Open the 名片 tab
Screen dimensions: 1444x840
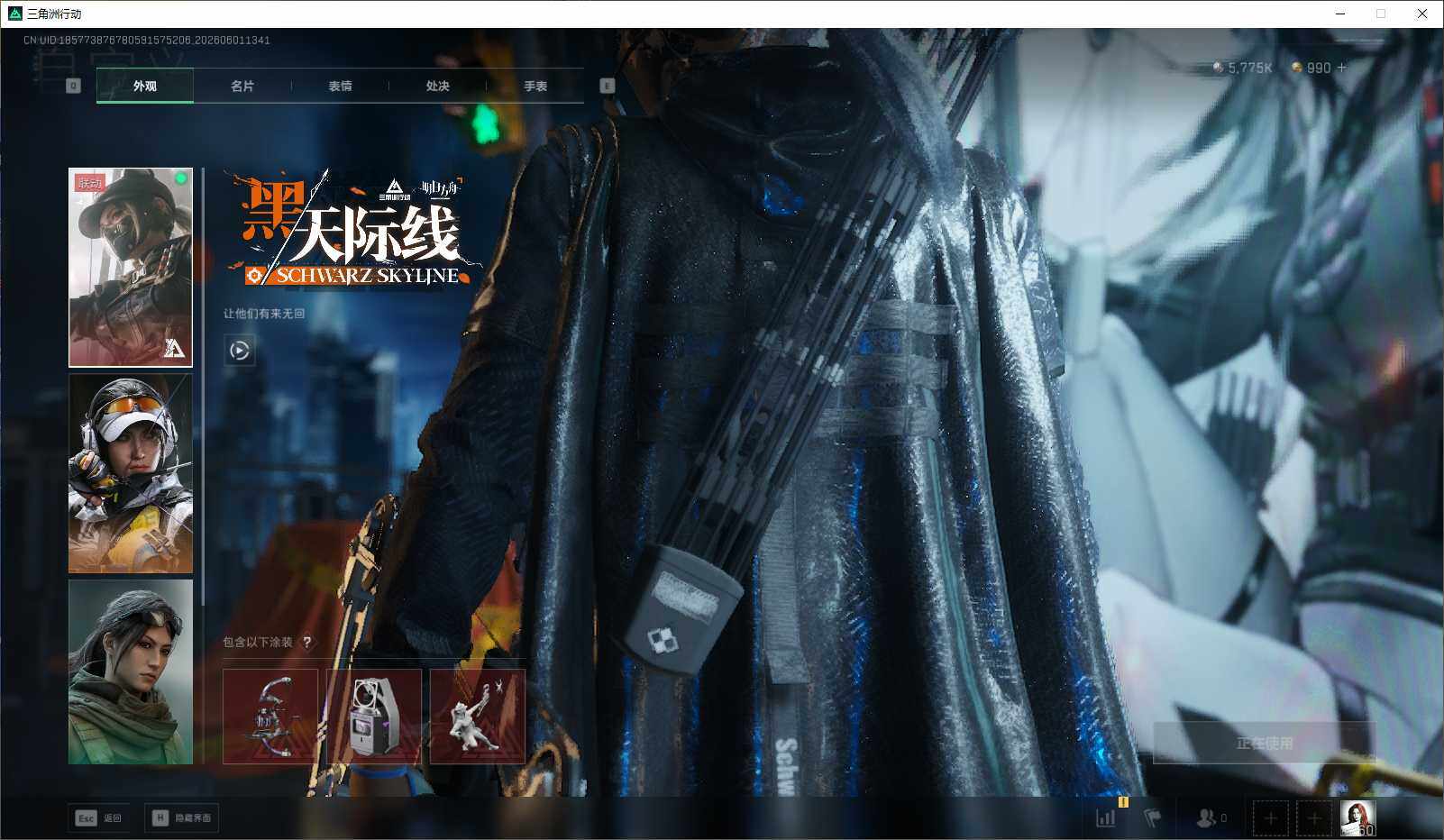click(x=242, y=87)
